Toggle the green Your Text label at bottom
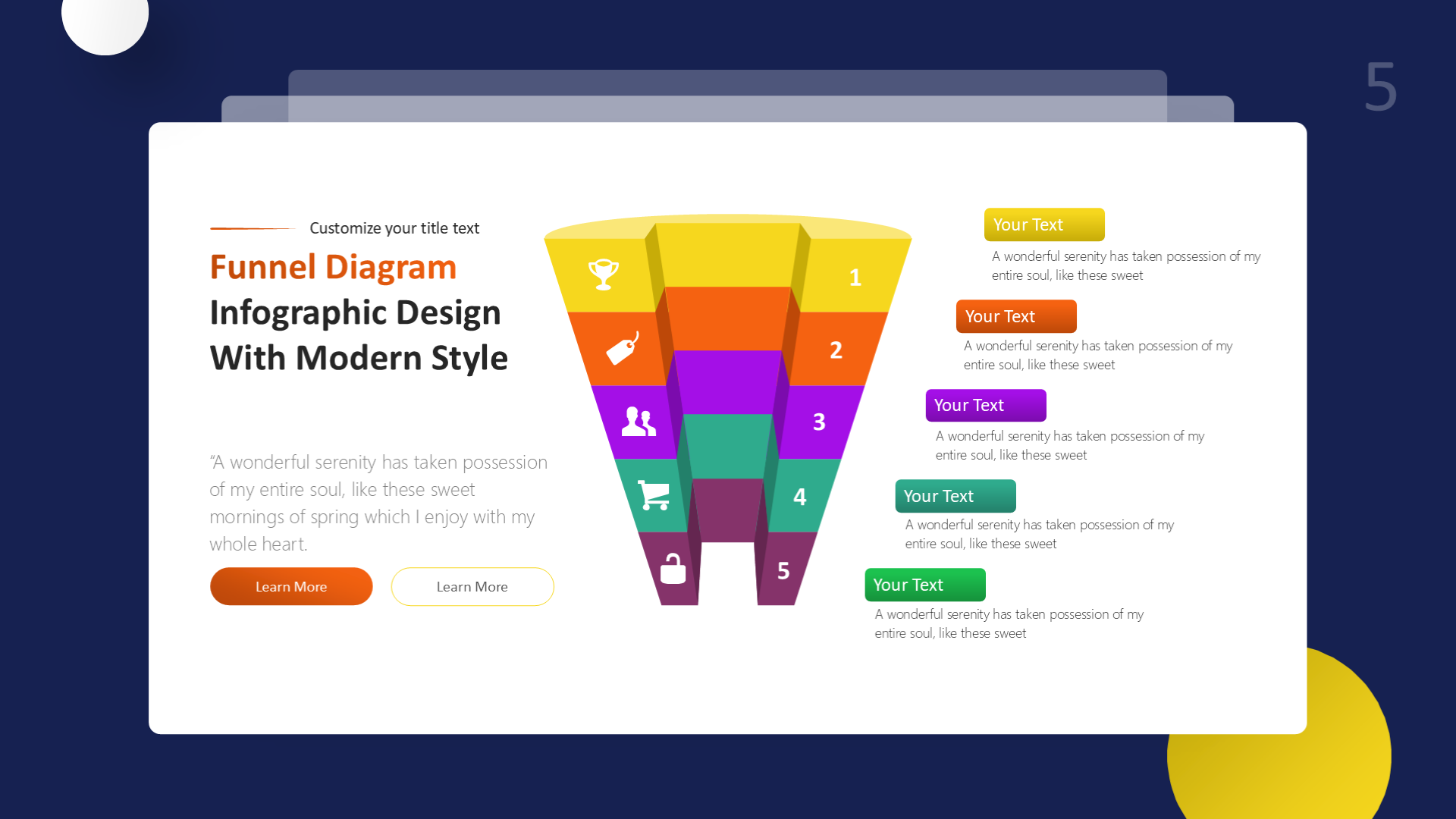 click(x=925, y=585)
